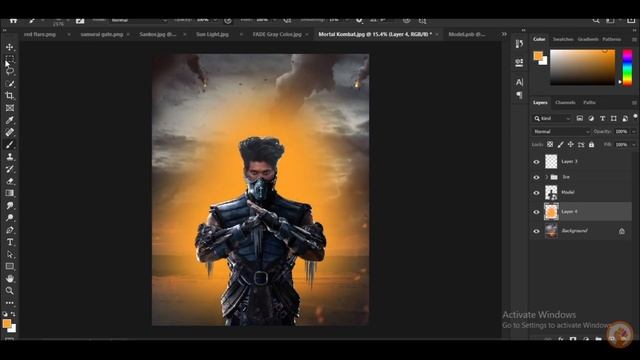Select the Magic Wand selection tool
The image size is (640, 360).
(9, 84)
